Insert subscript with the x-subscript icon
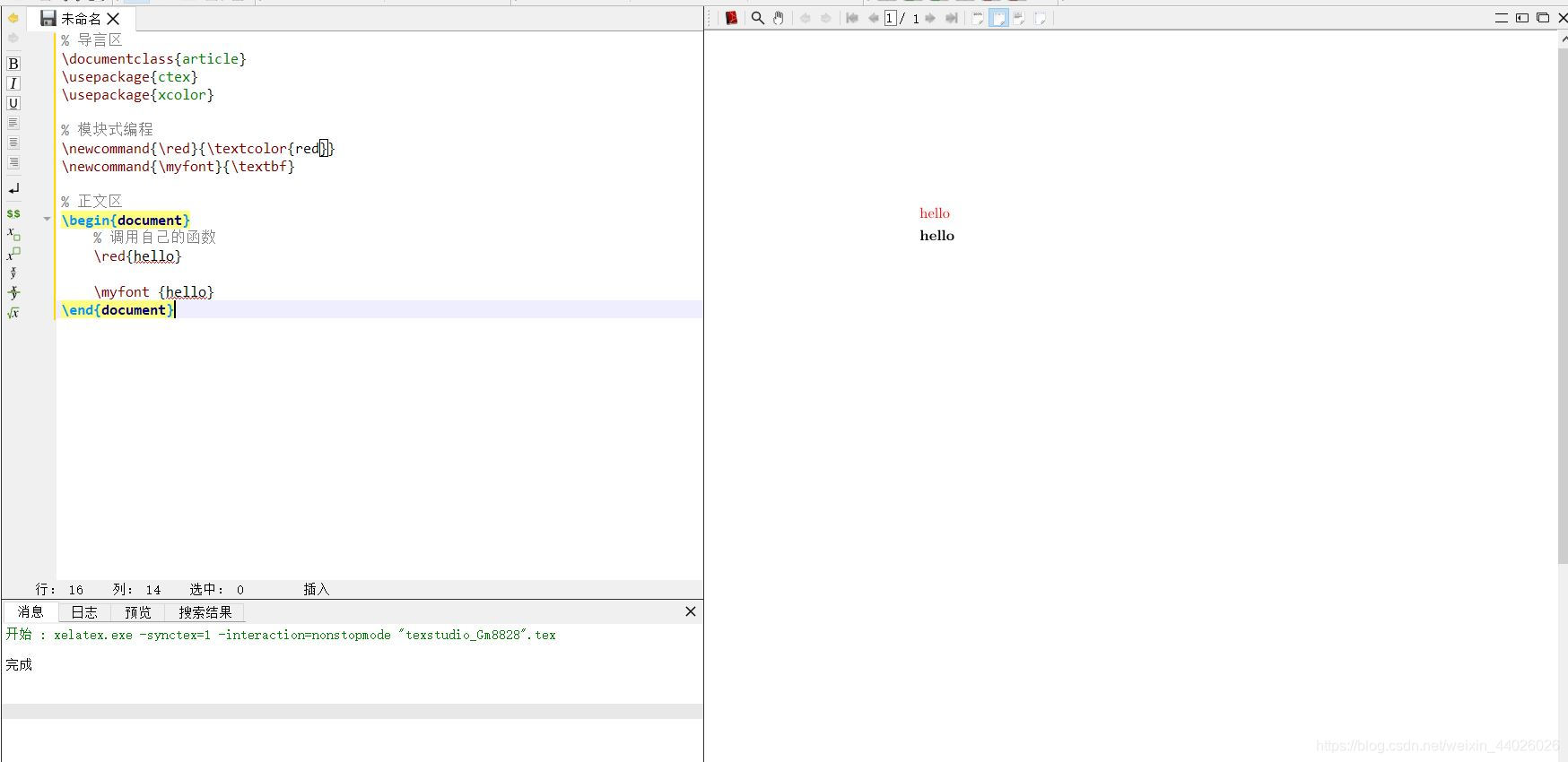The height and width of the screenshot is (762, 1568). pos(13,234)
